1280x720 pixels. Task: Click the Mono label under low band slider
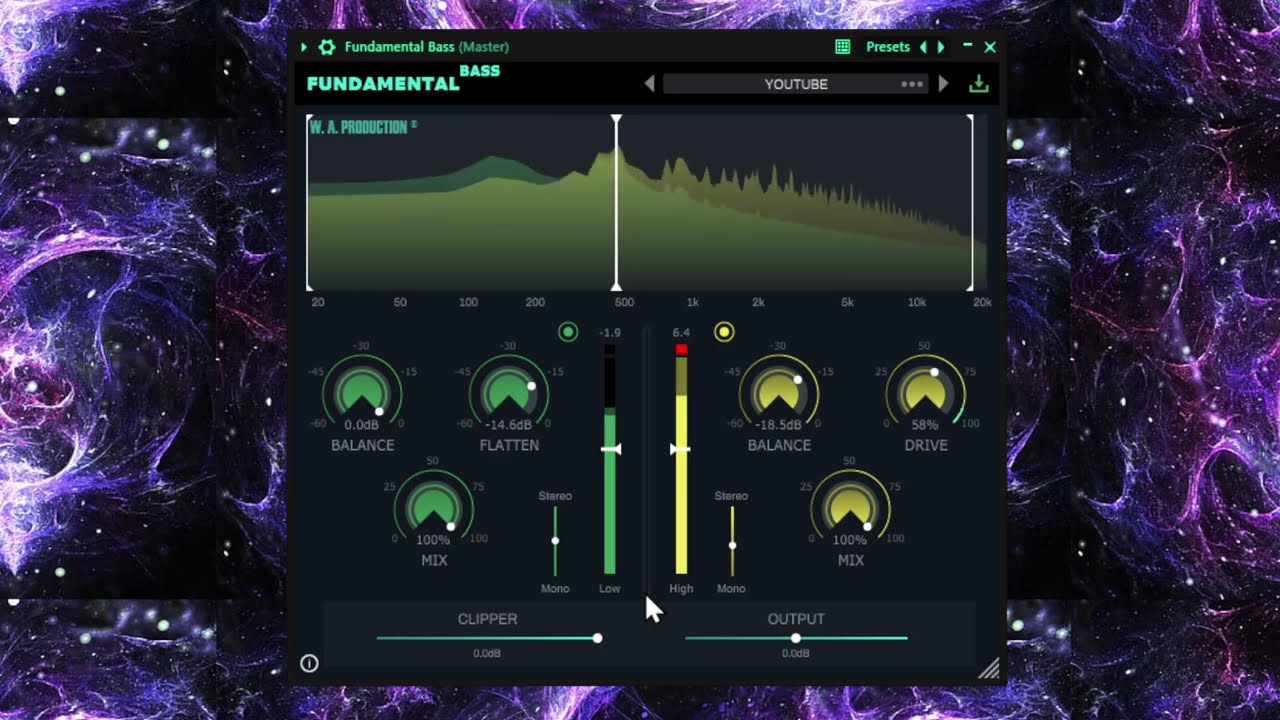(x=555, y=588)
